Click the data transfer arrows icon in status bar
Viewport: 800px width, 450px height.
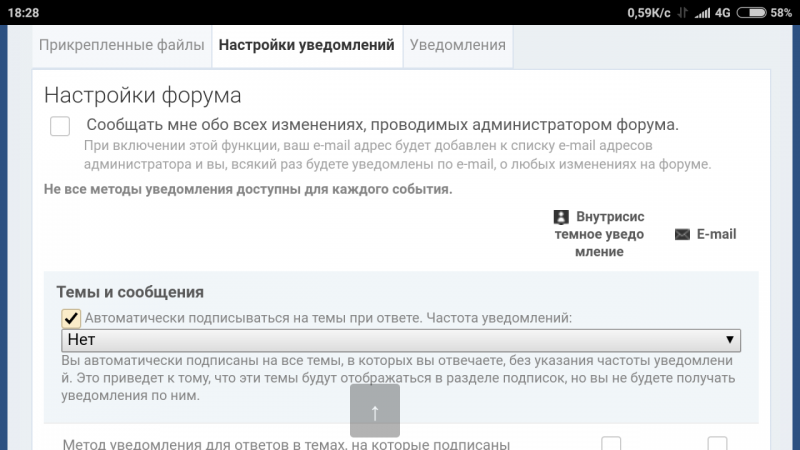[x=683, y=13]
